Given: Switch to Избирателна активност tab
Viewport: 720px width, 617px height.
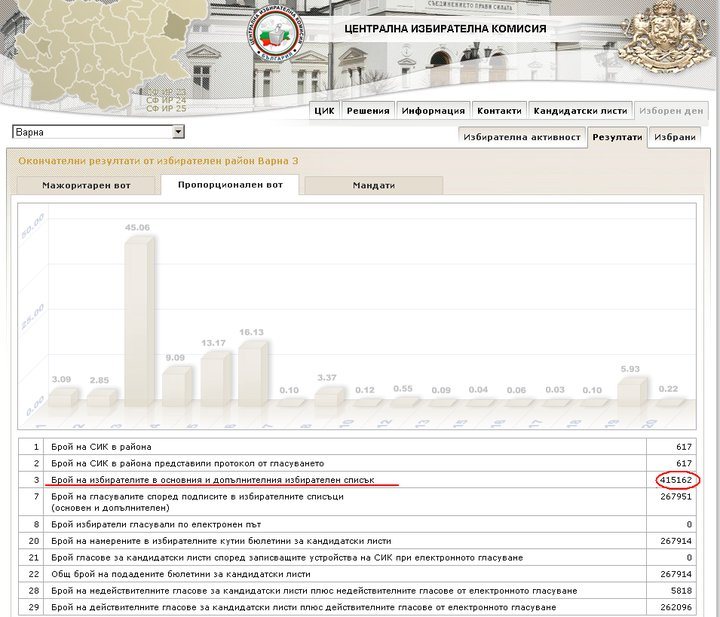Looking at the screenshot, I should 522,137.
